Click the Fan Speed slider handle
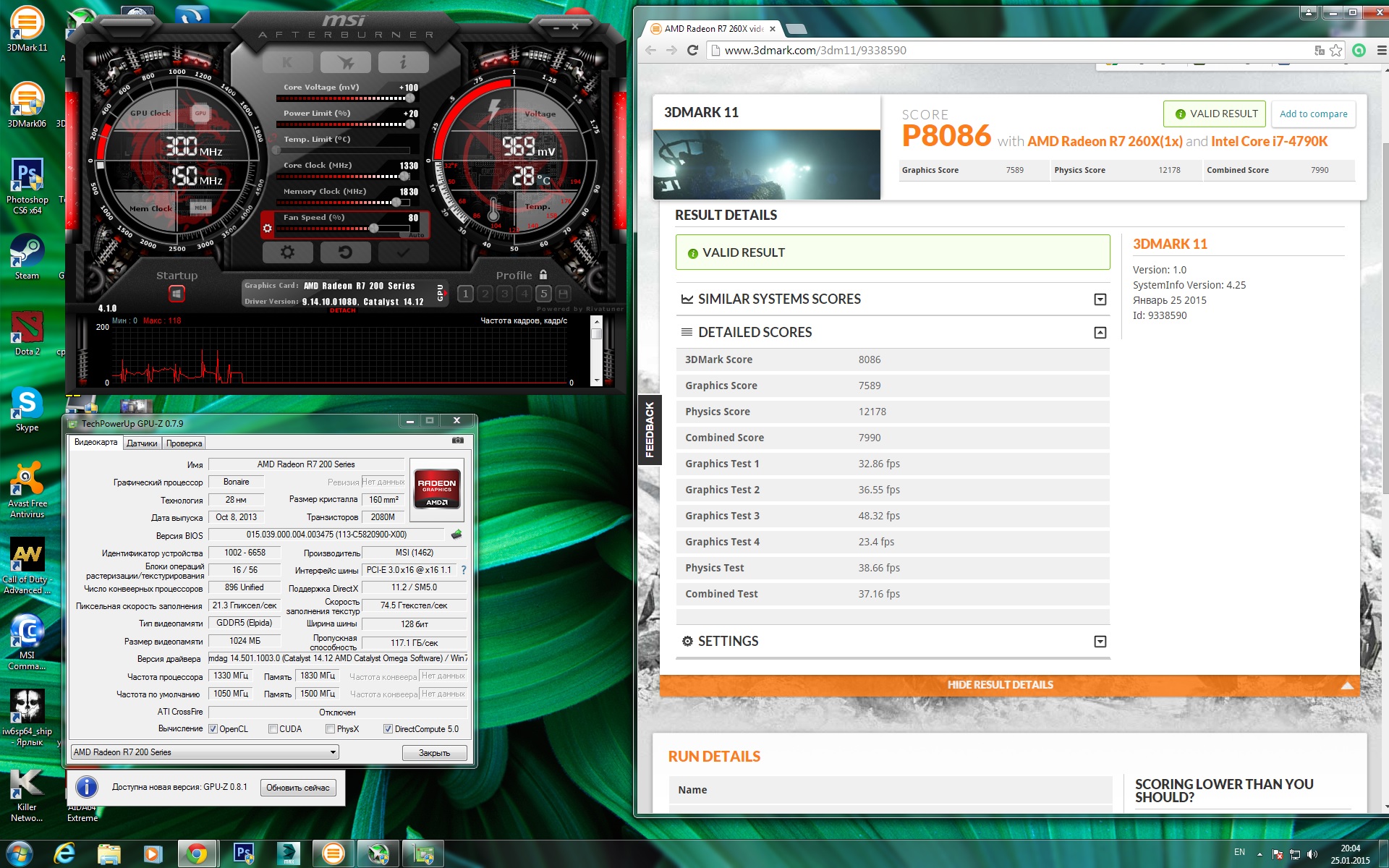Image resolution: width=1389 pixels, height=868 pixels. [373, 229]
